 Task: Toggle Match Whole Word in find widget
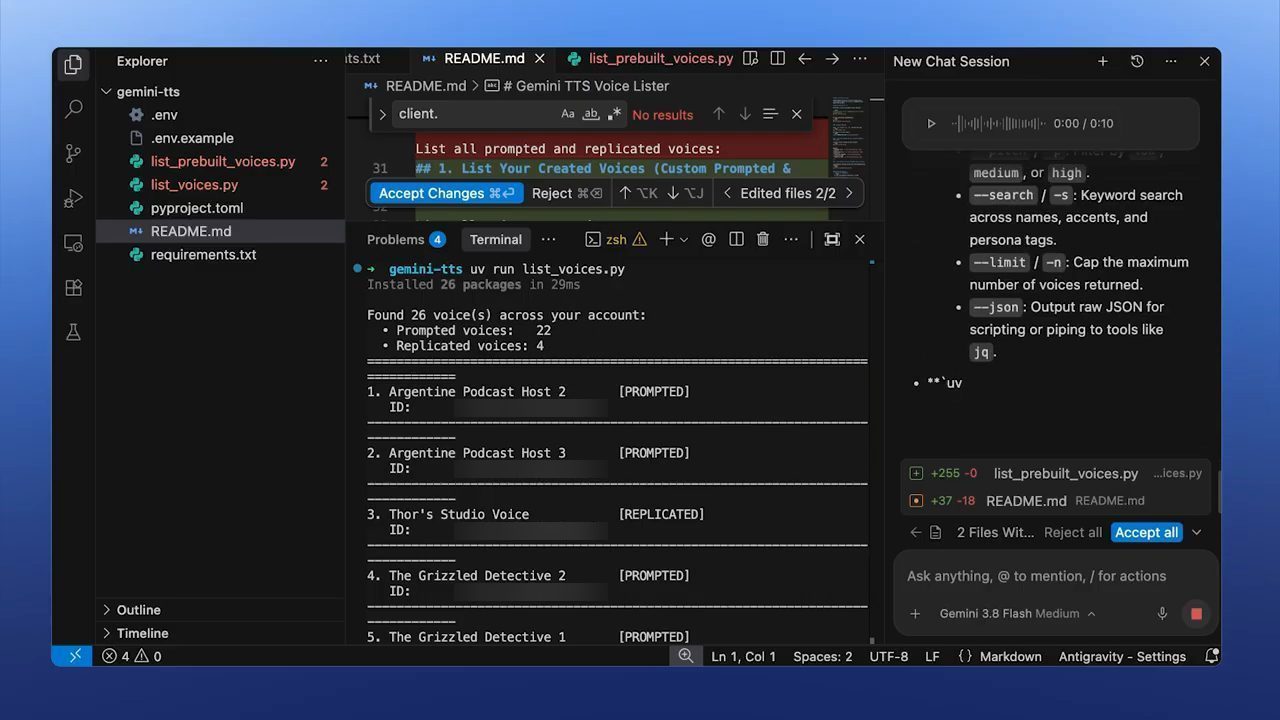coord(591,114)
